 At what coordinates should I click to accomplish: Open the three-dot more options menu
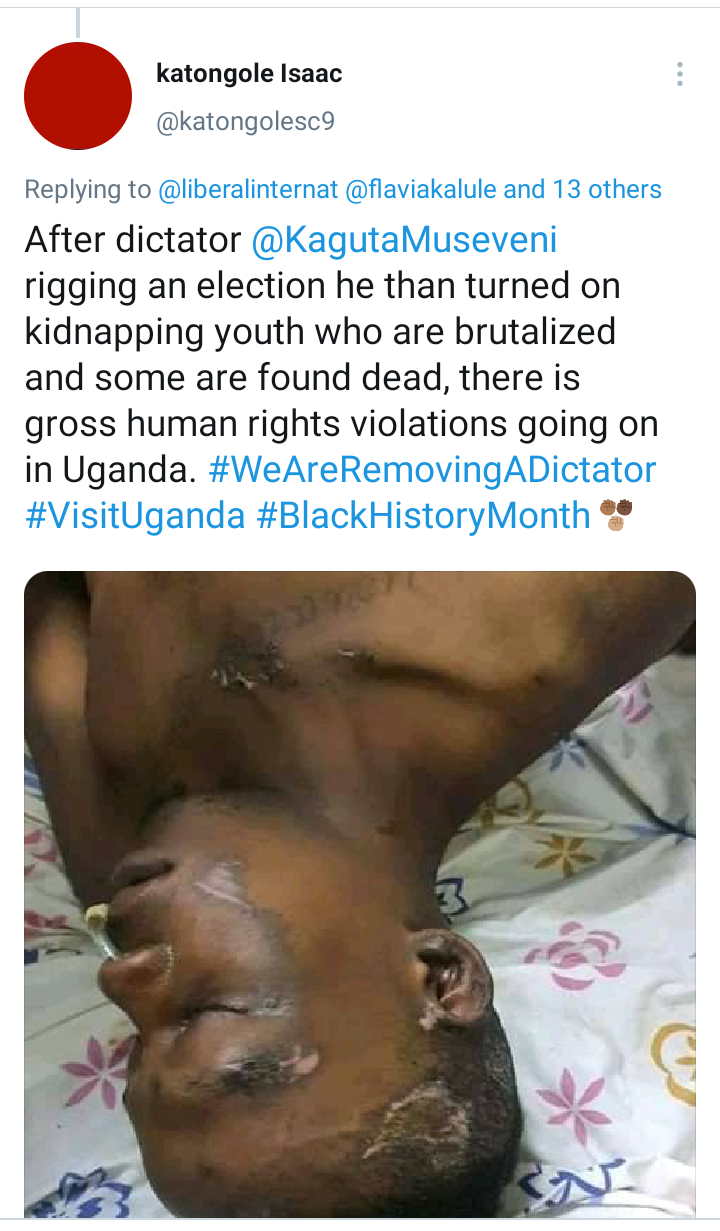click(680, 74)
